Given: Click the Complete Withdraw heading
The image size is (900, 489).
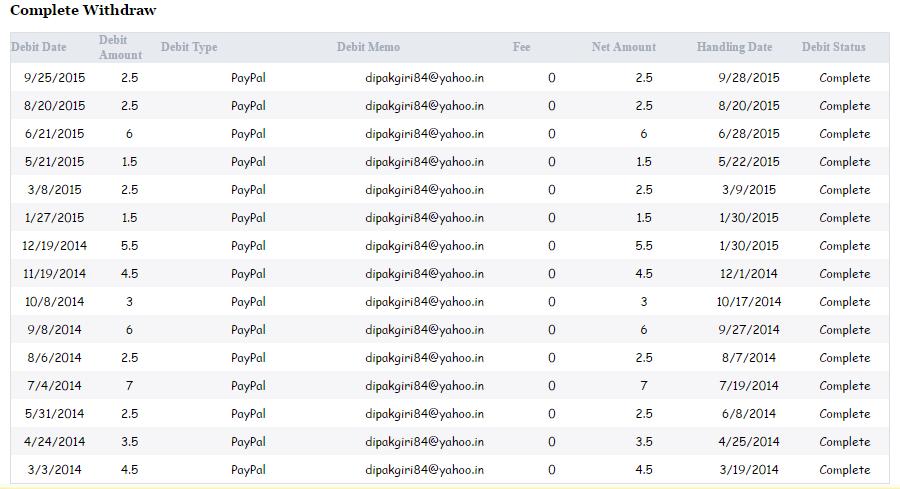Looking at the screenshot, I should coord(83,10).
